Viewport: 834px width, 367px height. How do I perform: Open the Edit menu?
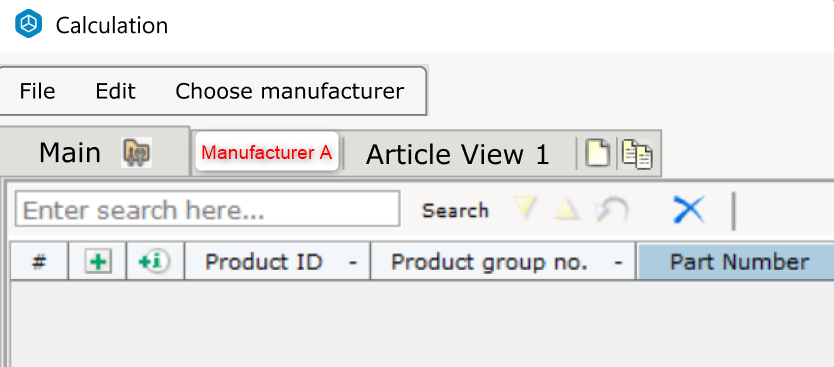pos(115,91)
